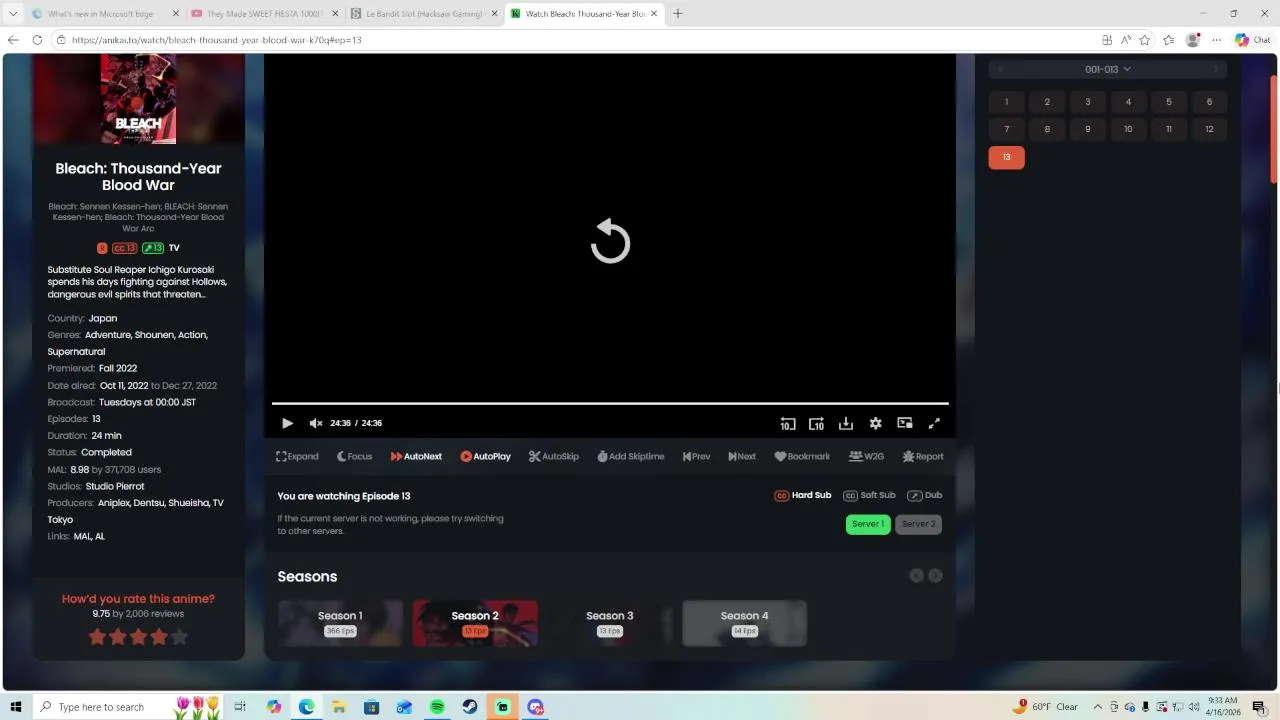Click the Fall 2022 premiered link

coord(118,368)
